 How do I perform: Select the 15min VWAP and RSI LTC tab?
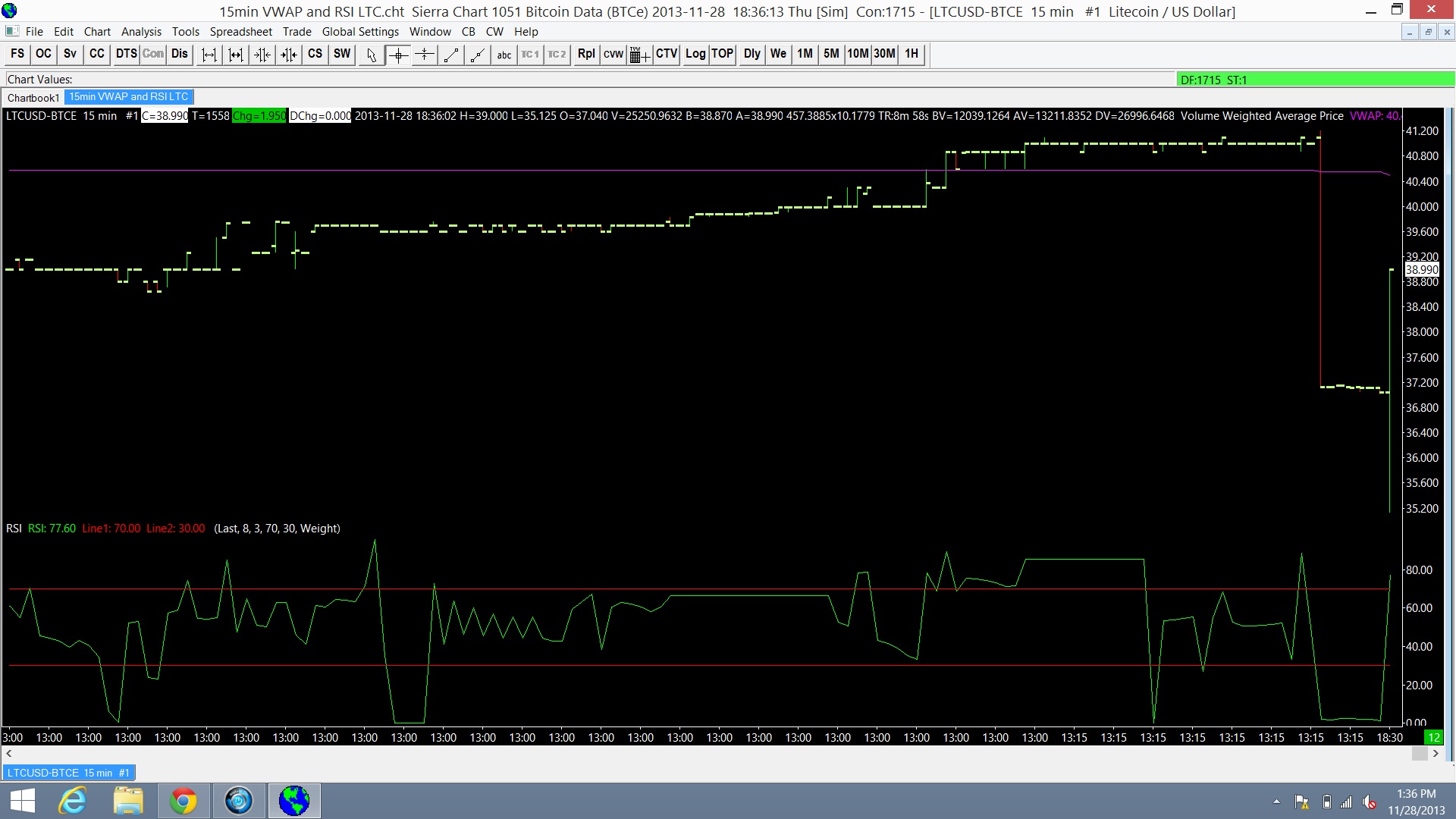[129, 97]
